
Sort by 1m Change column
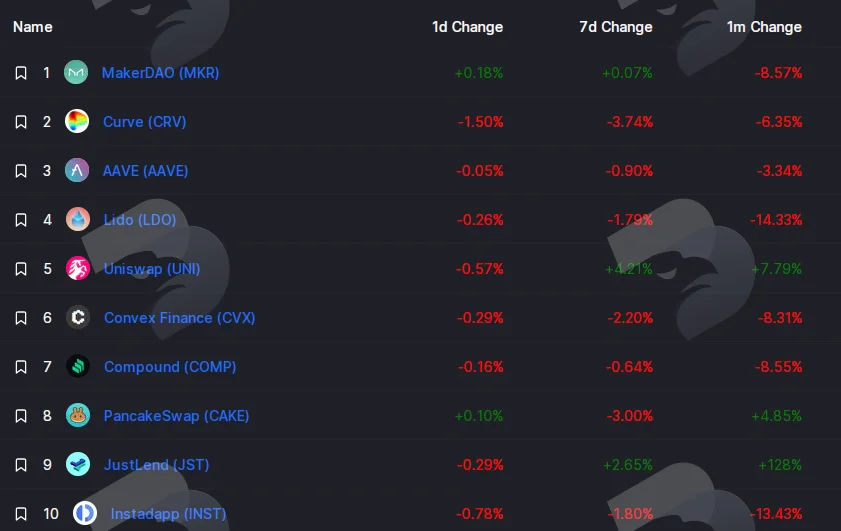pyautogui.click(x=764, y=27)
